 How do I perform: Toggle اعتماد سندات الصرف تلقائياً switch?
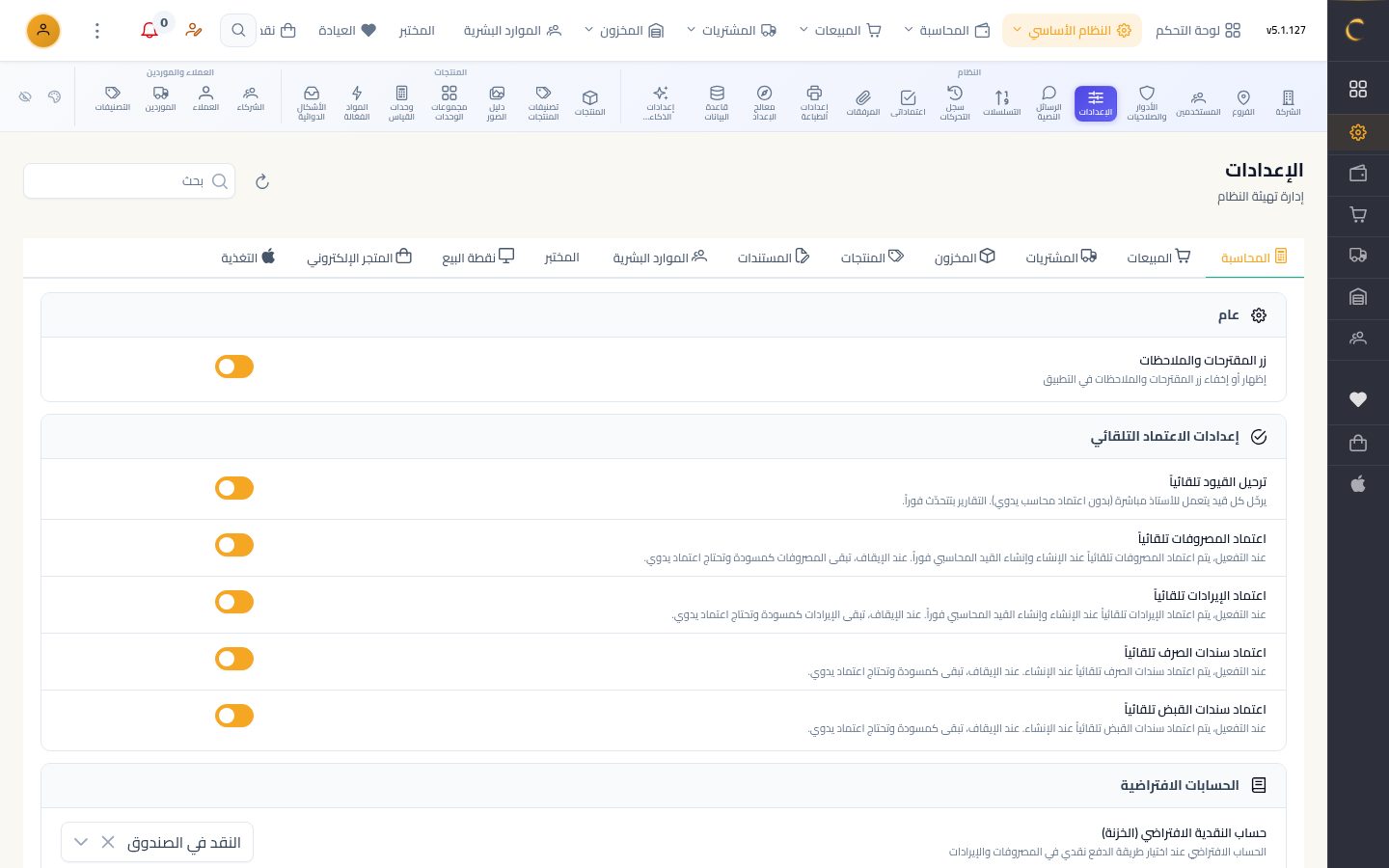click(x=234, y=659)
